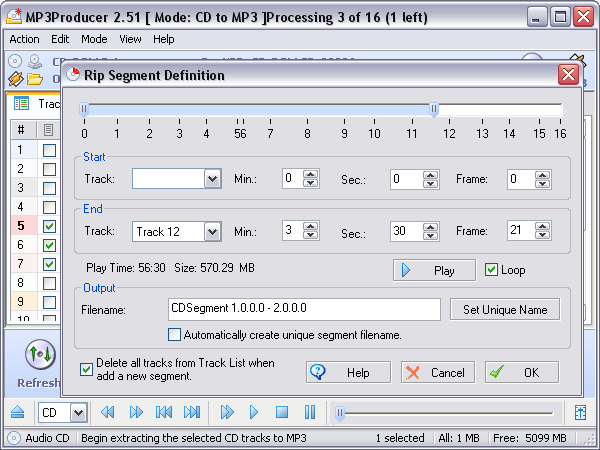This screenshot has height=450, width=600.
Task: Click the dialog Help button
Action: pos(348,372)
